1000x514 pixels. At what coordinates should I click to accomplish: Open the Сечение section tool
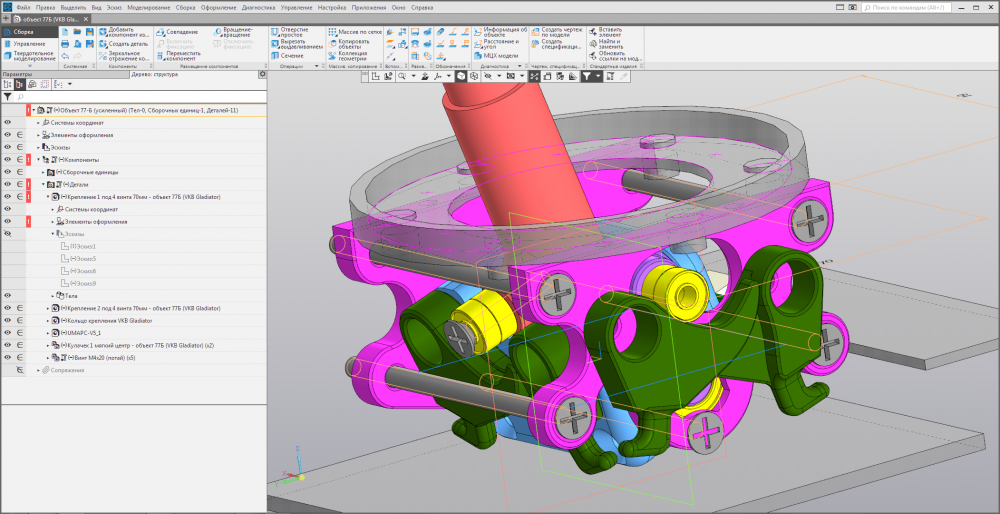(290, 56)
